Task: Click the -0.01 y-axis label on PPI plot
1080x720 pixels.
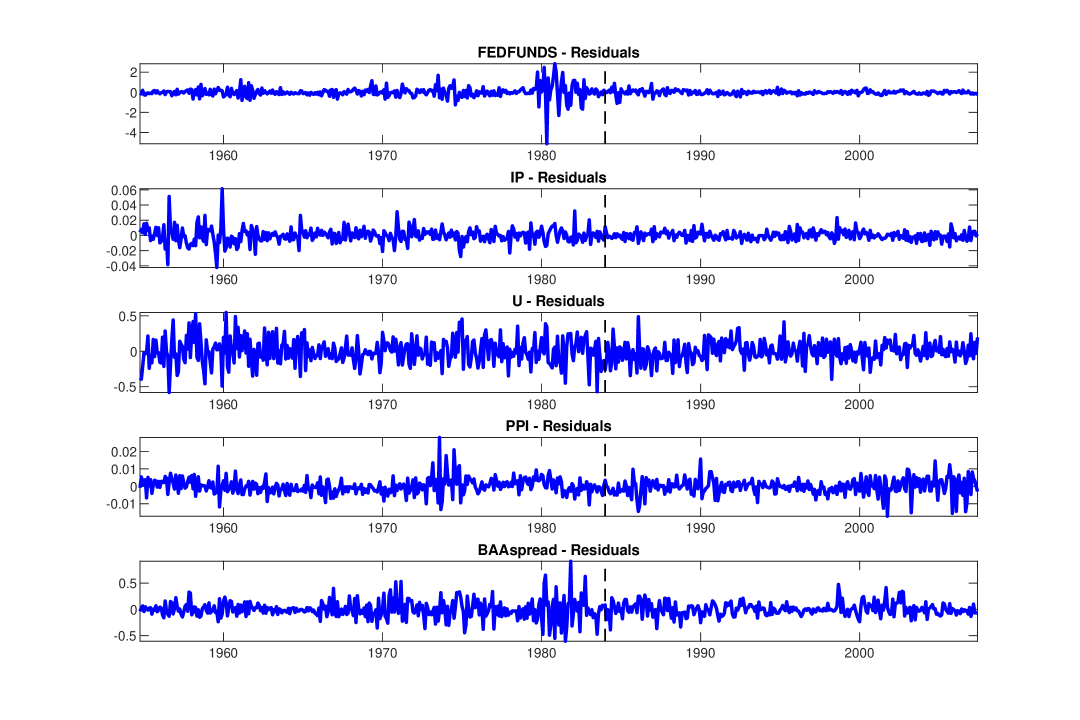Action: point(121,504)
